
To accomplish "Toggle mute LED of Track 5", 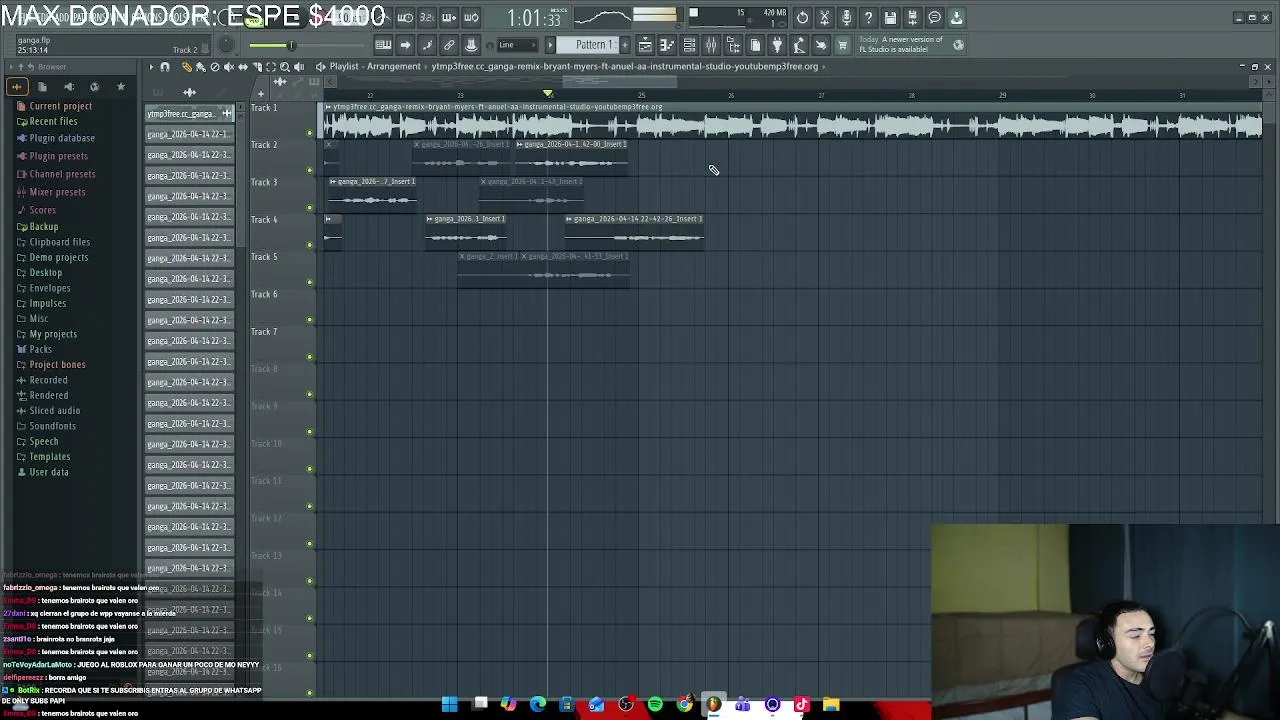I will 310,282.
